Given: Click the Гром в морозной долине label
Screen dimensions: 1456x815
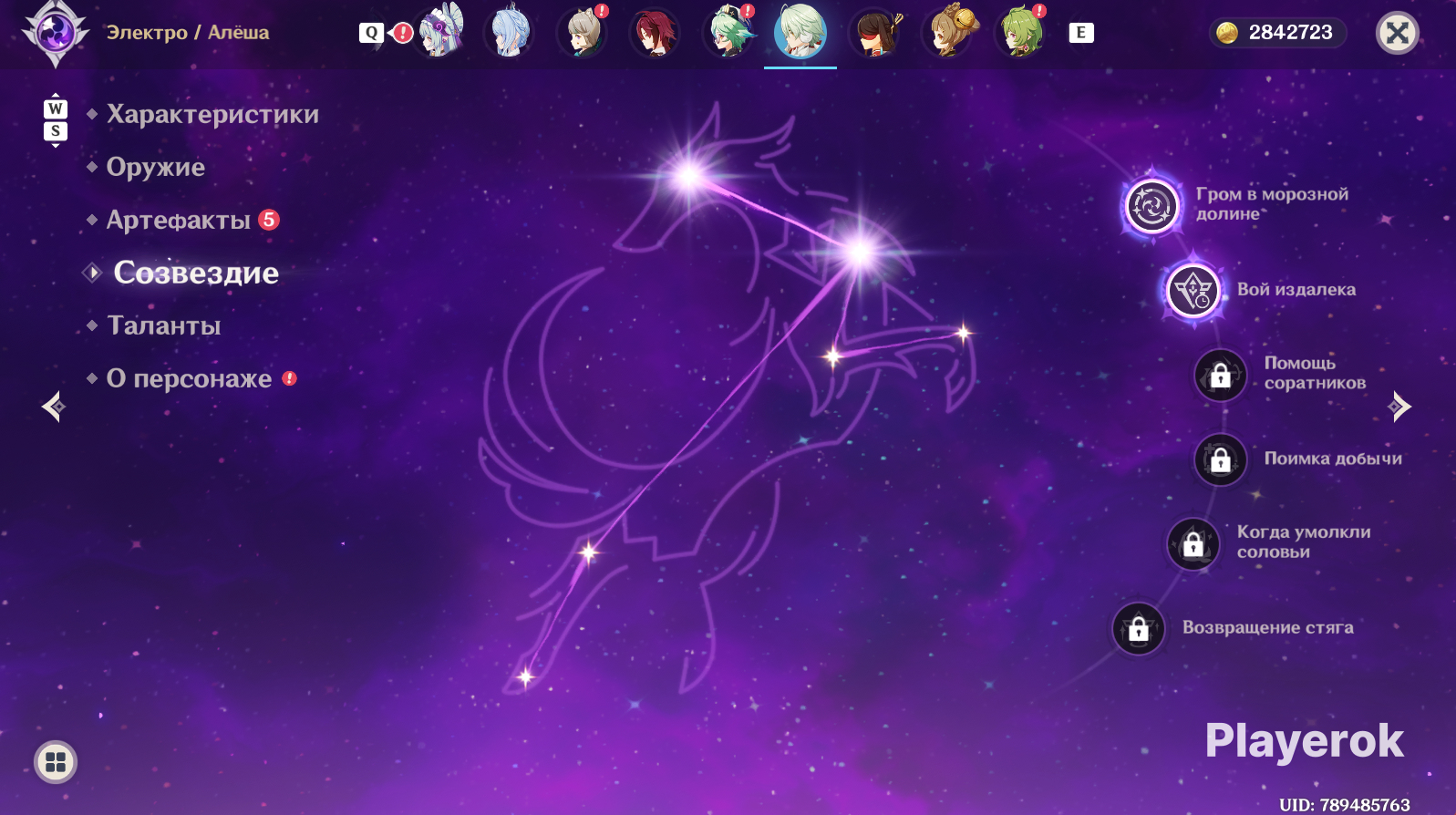Looking at the screenshot, I should [1272, 203].
